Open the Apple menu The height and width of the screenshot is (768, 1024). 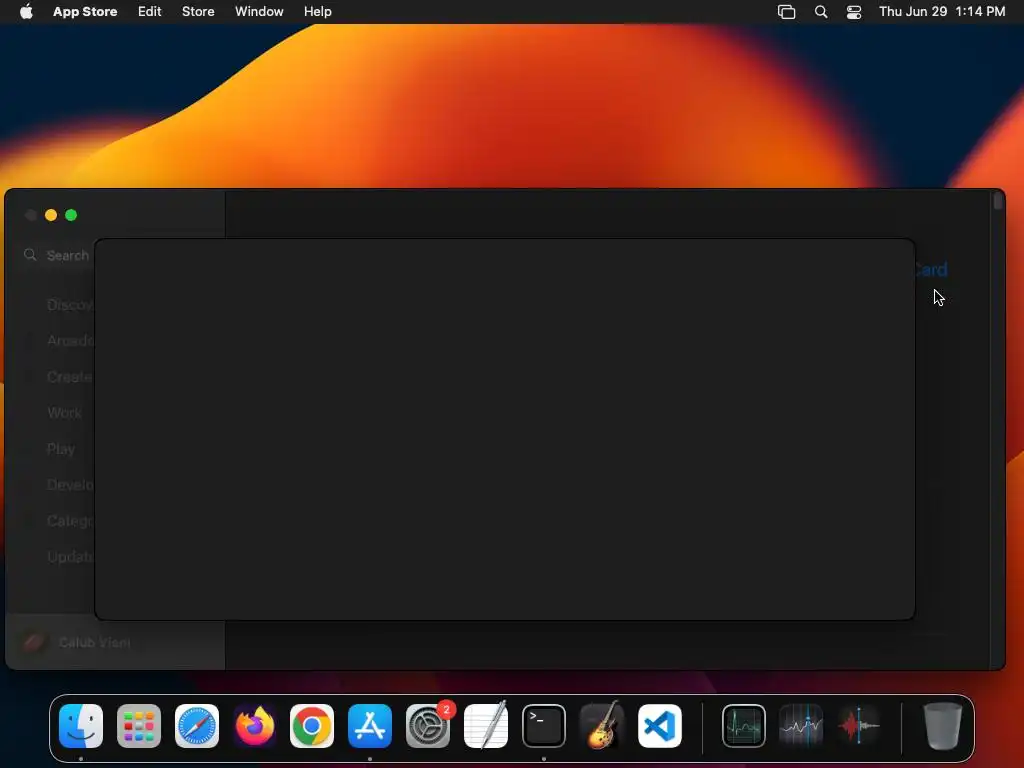point(26,11)
